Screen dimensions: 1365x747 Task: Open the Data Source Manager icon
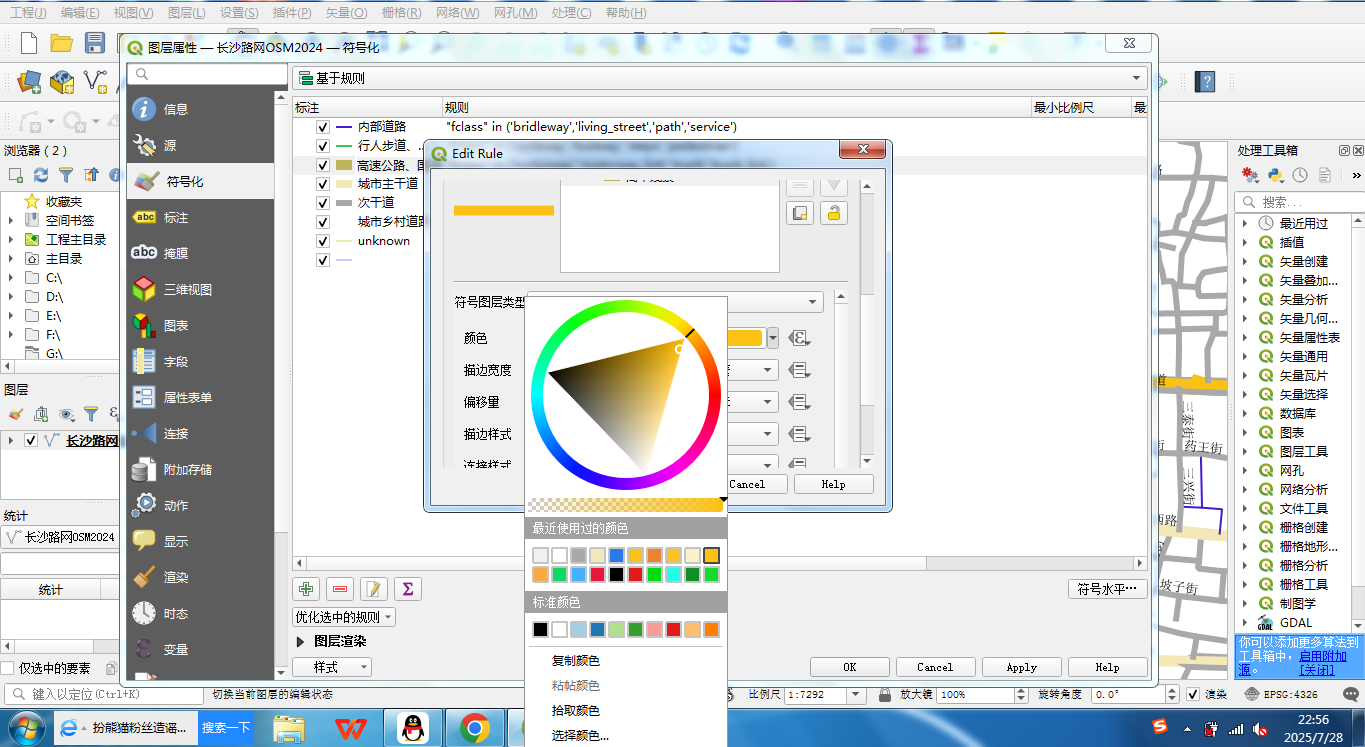tap(29, 81)
